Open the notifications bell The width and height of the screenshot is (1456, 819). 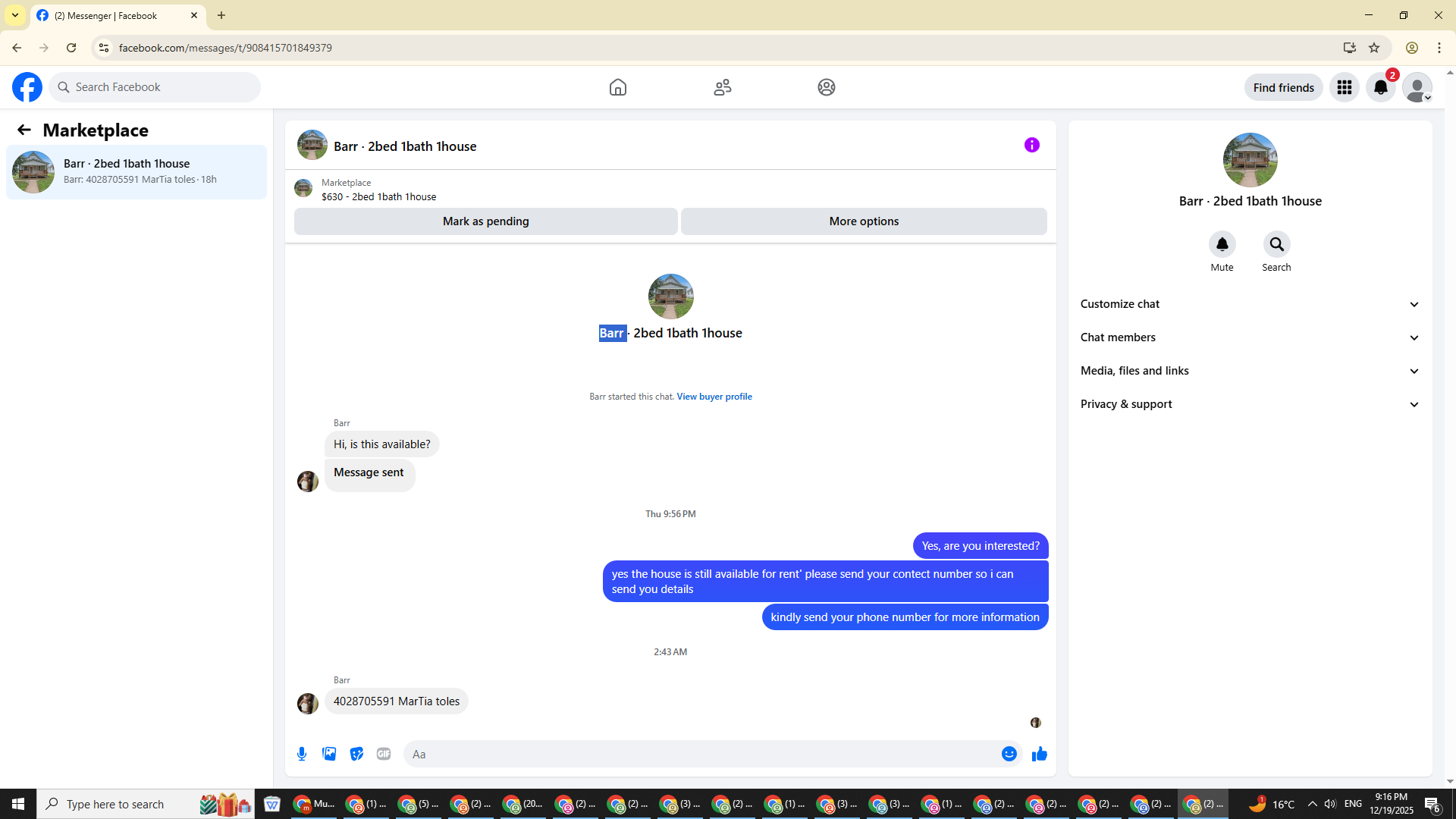(1380, 87)
